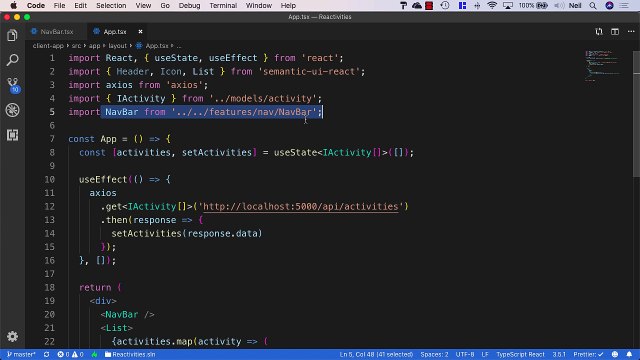Open the Debug view in activity bar
The image size is (640, 360).
point(12,110)
